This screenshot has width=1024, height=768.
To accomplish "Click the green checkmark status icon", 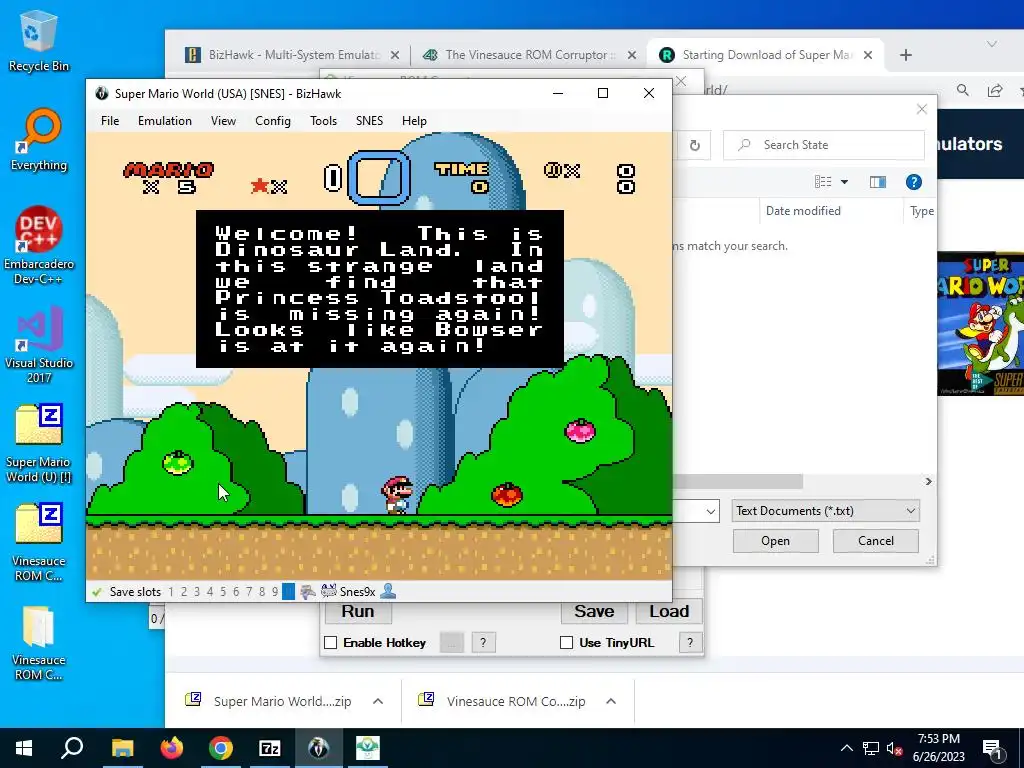I will pyautogui.click(x=97, y=592).
